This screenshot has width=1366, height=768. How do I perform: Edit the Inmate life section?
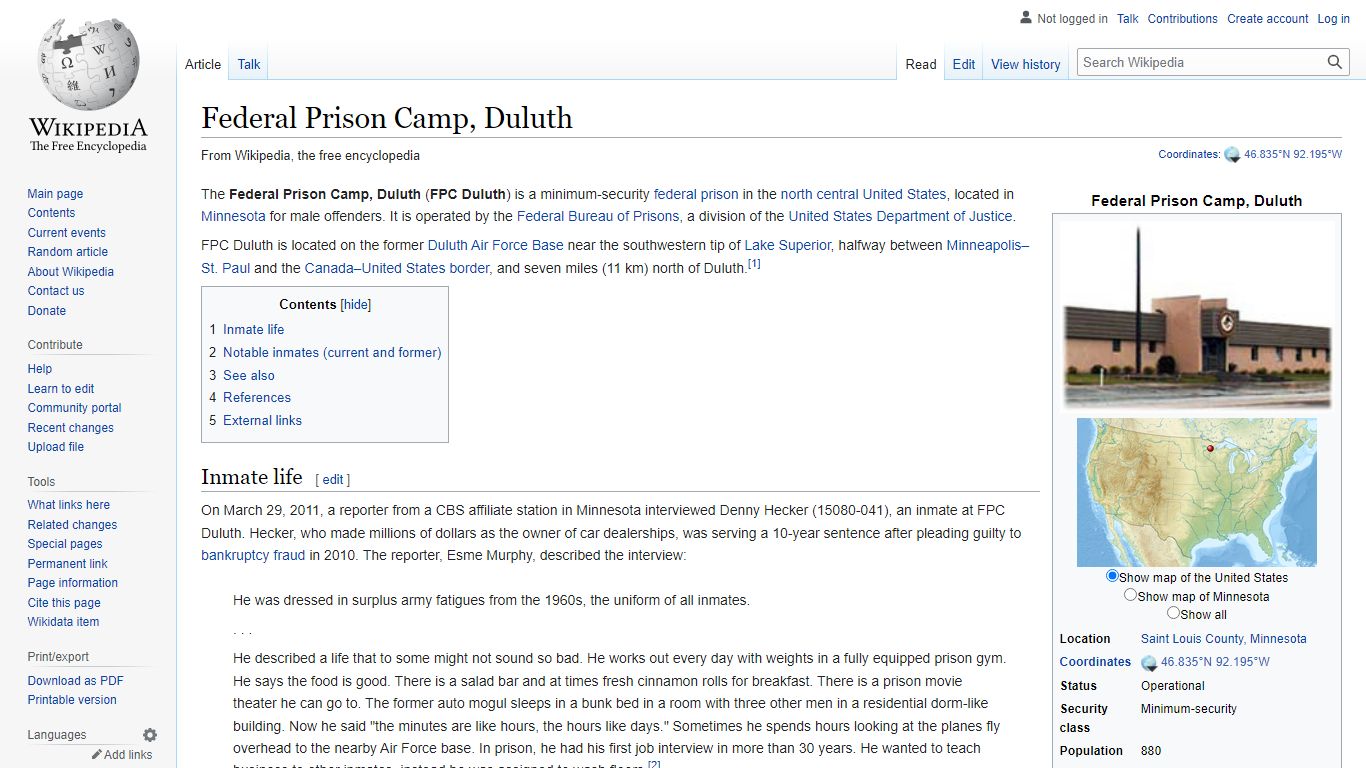[333, 480]
